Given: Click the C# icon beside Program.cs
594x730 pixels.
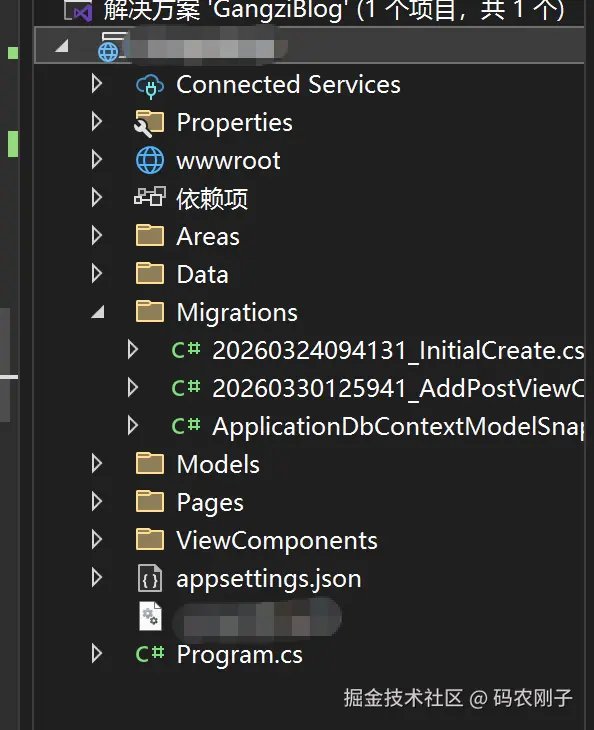Looking at the screenshot, I should pos(150,654).
